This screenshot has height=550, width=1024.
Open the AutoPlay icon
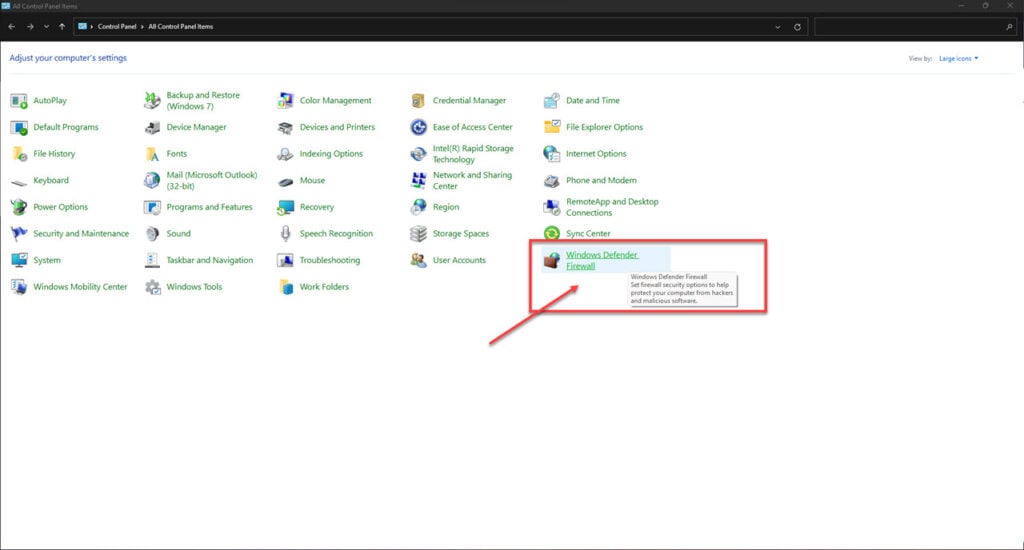click(x=19, y=101)
